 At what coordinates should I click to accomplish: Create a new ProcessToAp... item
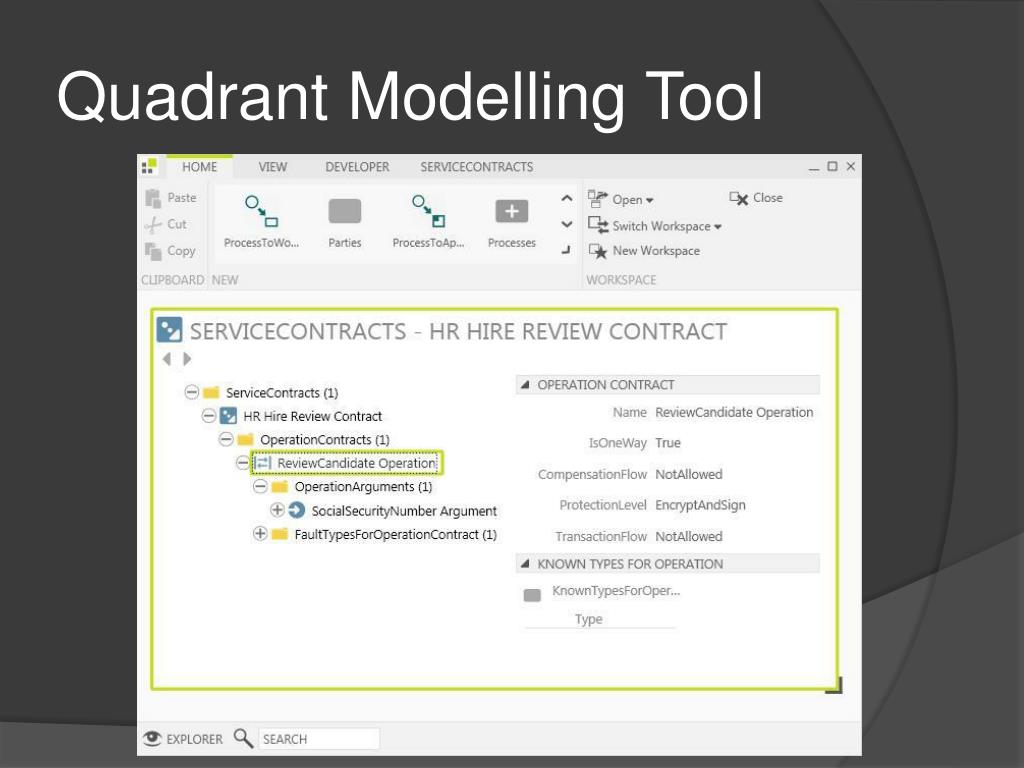(x=428, y=222)
